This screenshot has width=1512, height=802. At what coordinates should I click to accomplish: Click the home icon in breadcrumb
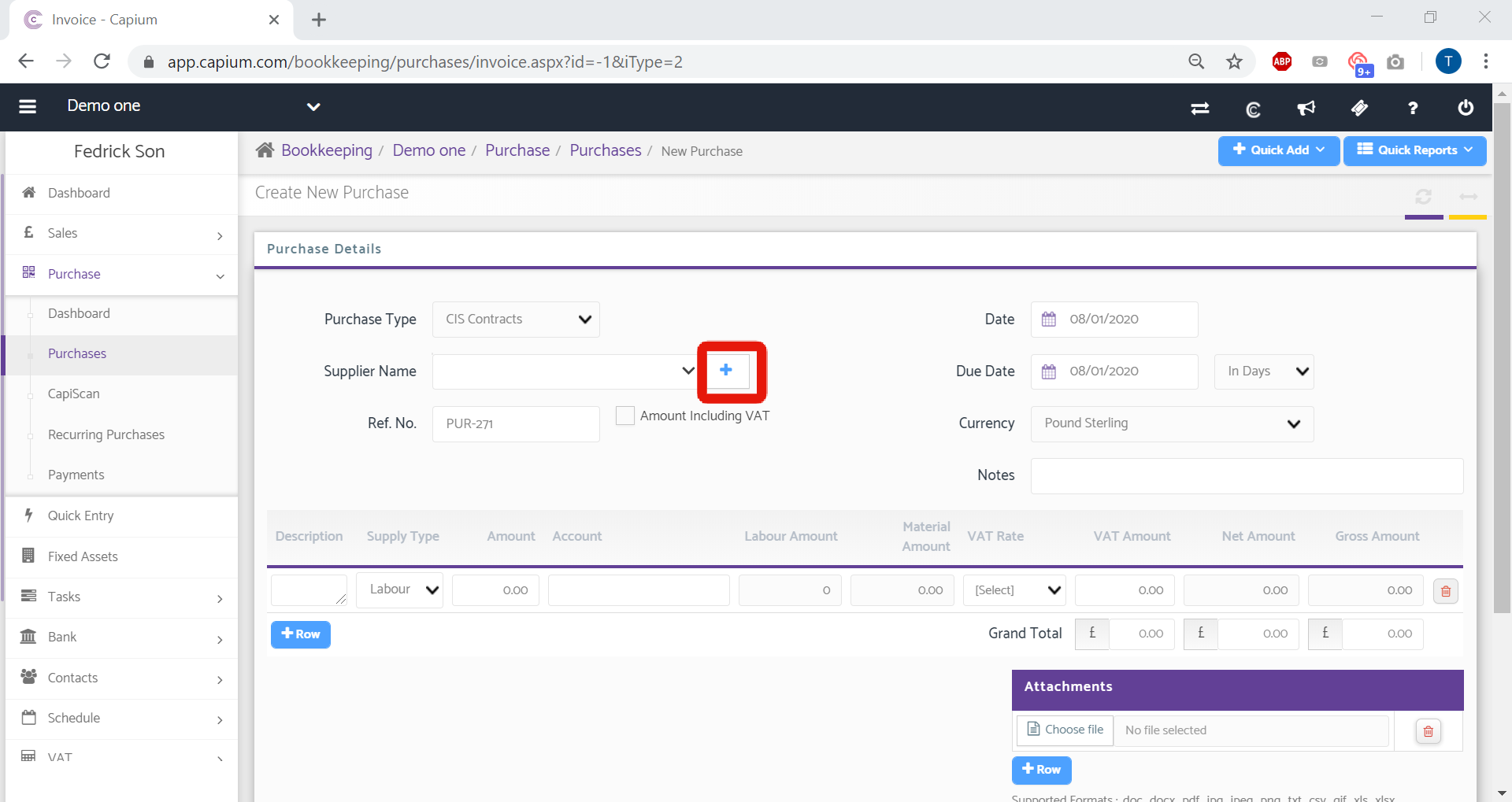coord(265,150)
